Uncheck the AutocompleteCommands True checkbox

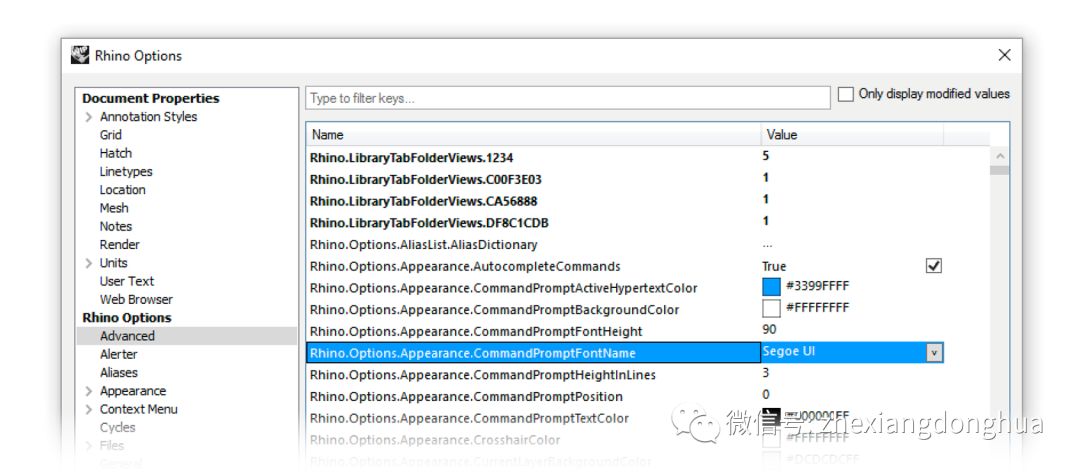pyautogui.click(x=933, y=266)
